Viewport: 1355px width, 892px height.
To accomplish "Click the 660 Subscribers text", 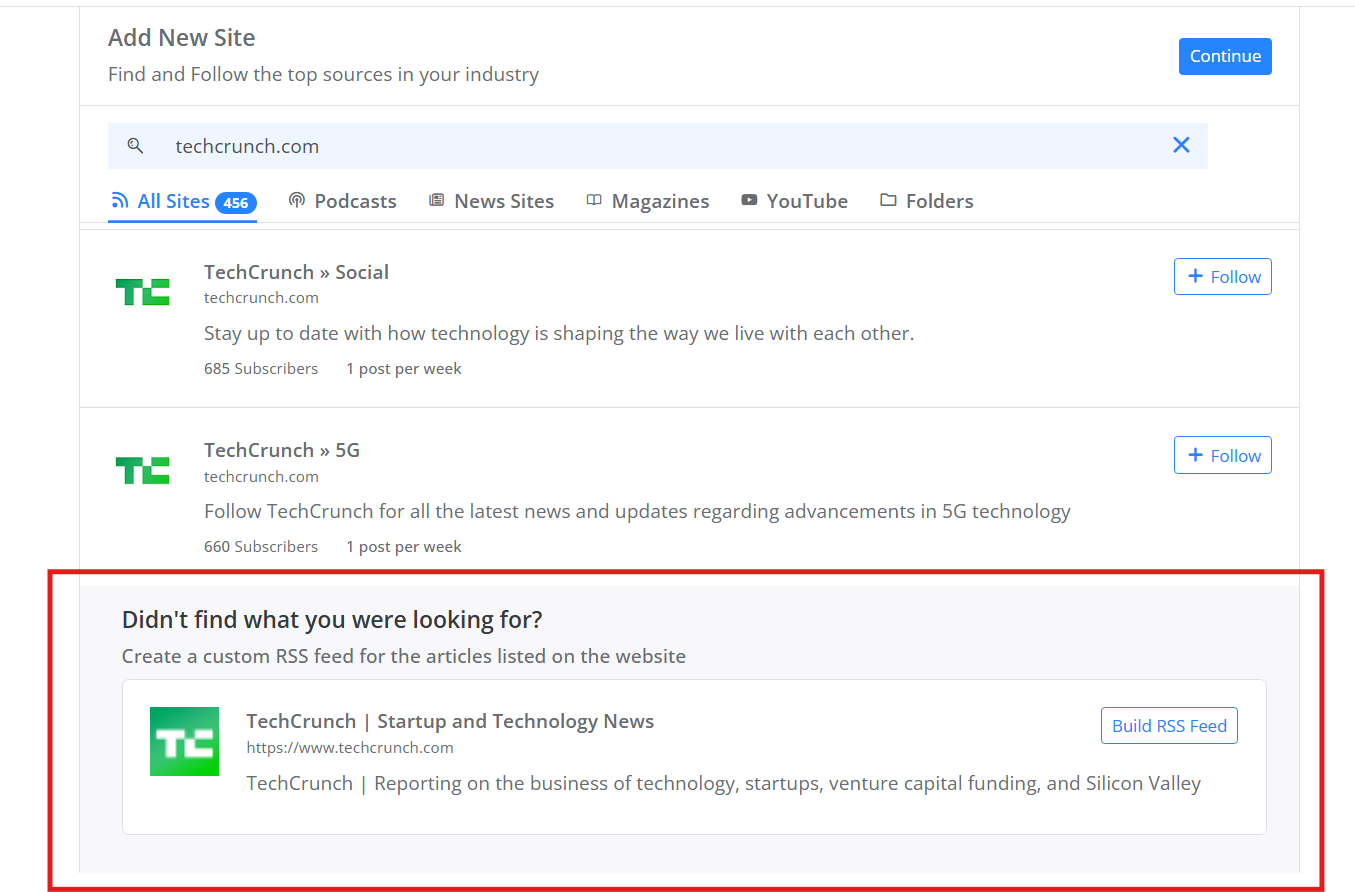I will click(x=261, y=547).
